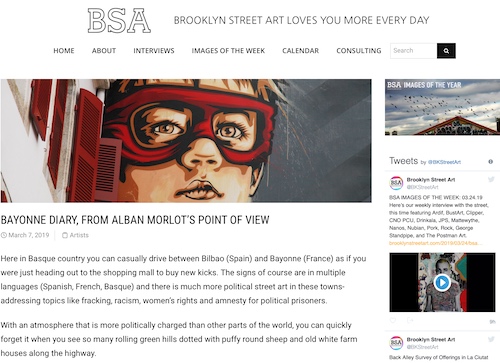Open the About page
The height and width of the screenshot is (363, 500).
click(104, 51)
